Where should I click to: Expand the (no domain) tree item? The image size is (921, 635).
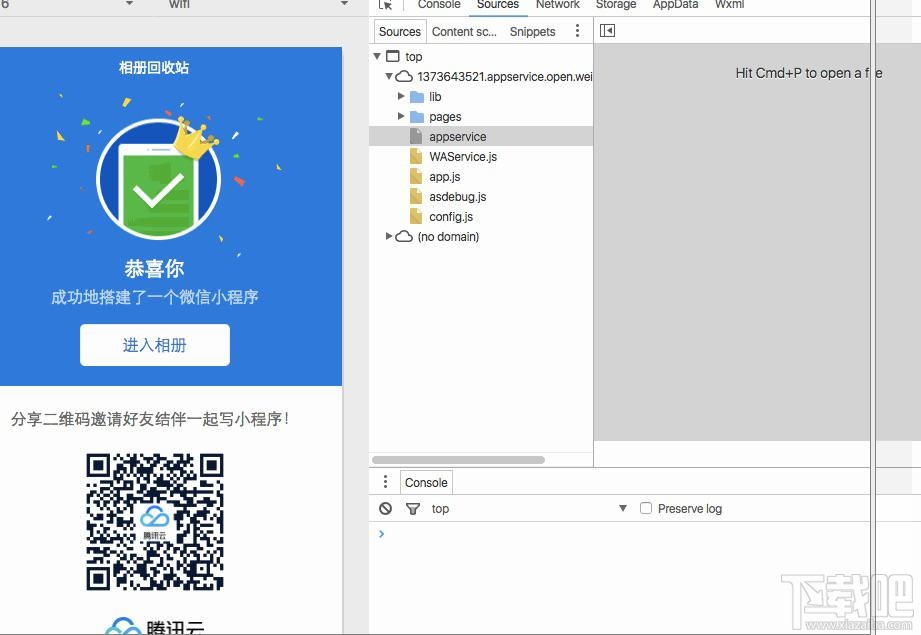(x=389, y=237)
